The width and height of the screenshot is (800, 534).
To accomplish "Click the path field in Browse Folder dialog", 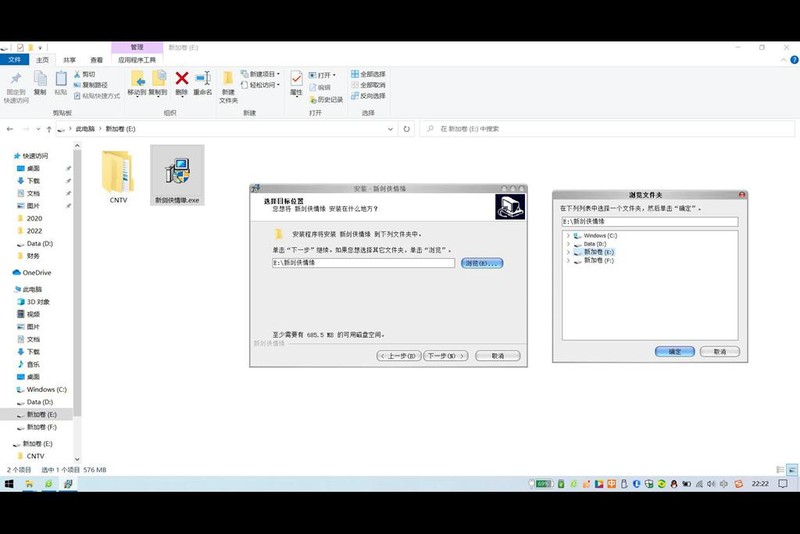I will pyautogui.click(x=650, y=221).
